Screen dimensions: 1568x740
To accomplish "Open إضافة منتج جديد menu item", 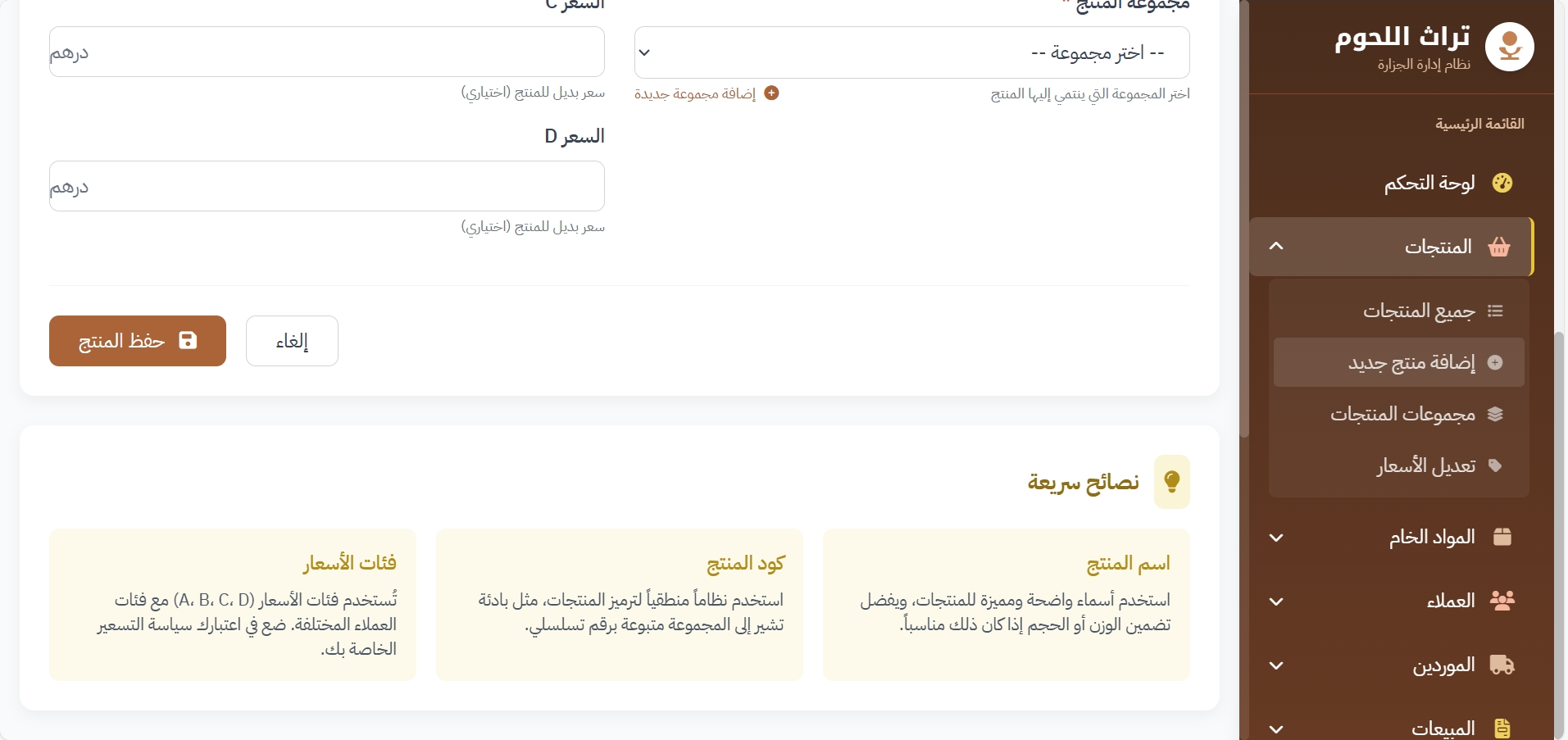I will click(x=1411, y=362).
